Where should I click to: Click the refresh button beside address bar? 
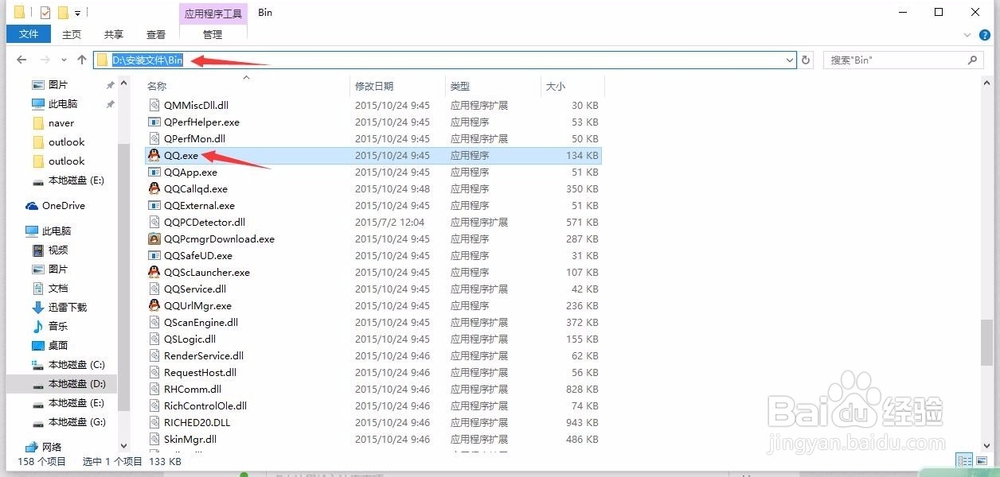[806, 60]
